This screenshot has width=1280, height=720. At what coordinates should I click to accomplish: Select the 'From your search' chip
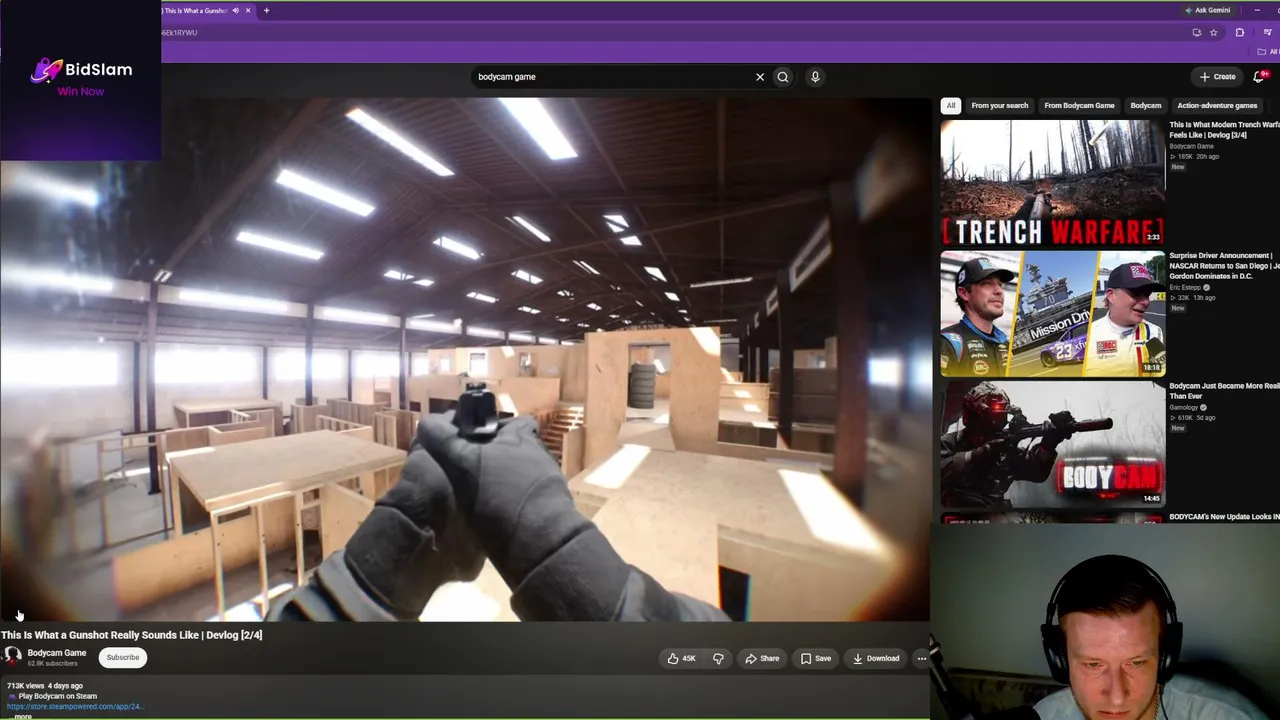999,105
